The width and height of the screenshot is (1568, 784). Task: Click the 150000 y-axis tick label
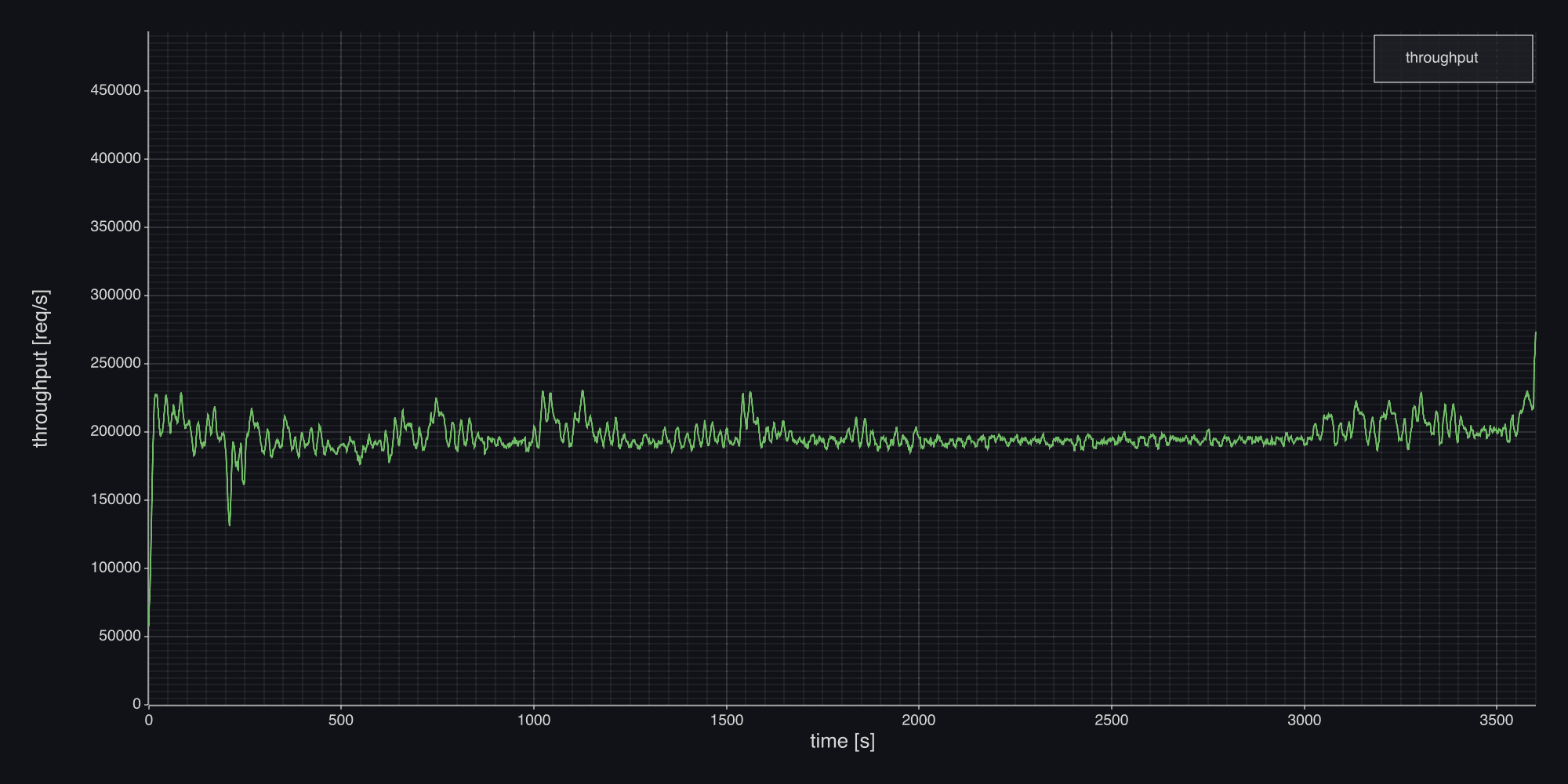(x=115, y=499)
